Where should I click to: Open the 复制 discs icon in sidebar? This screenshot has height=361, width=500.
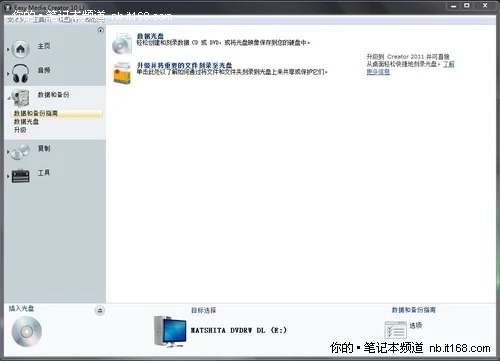[x=21, y=152]
